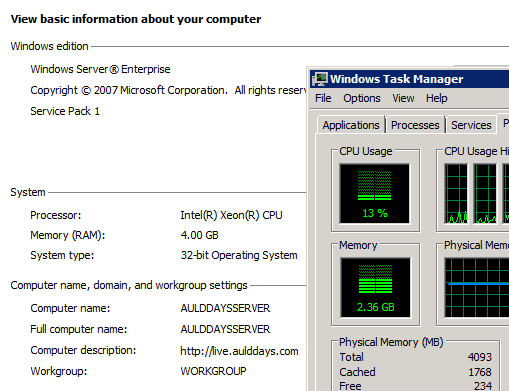
Task: Click the Physical Memory Total value 4093
Action: pos(480,357)
